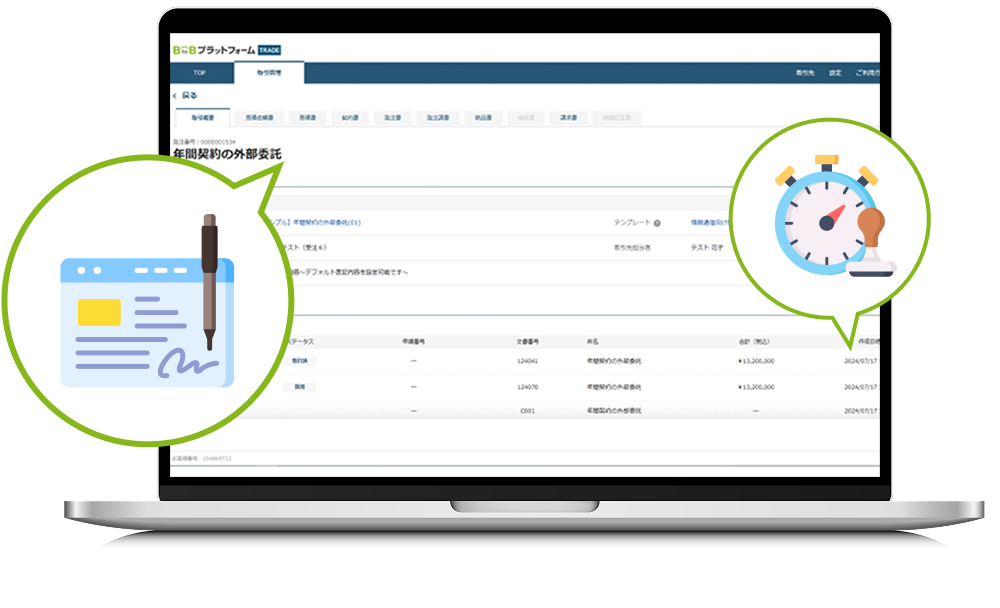
Task: Click the ステータス column header
Action: point(300,341)
